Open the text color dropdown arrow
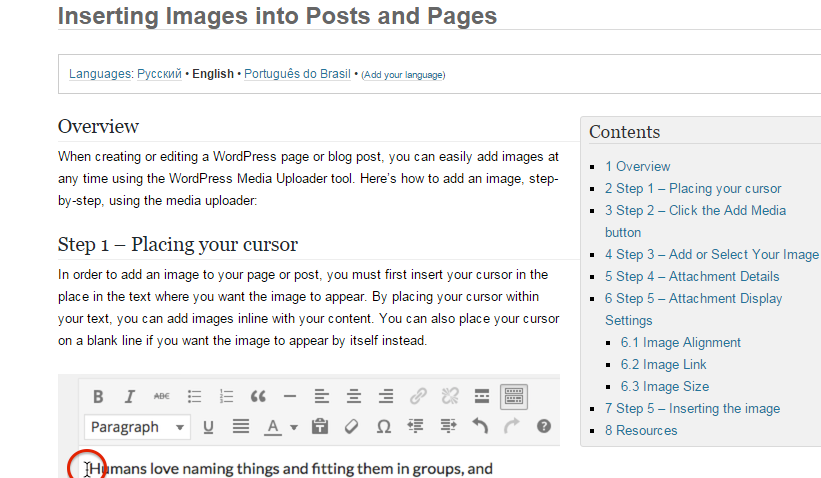This screenshot has height=478, width=821. 294,428
